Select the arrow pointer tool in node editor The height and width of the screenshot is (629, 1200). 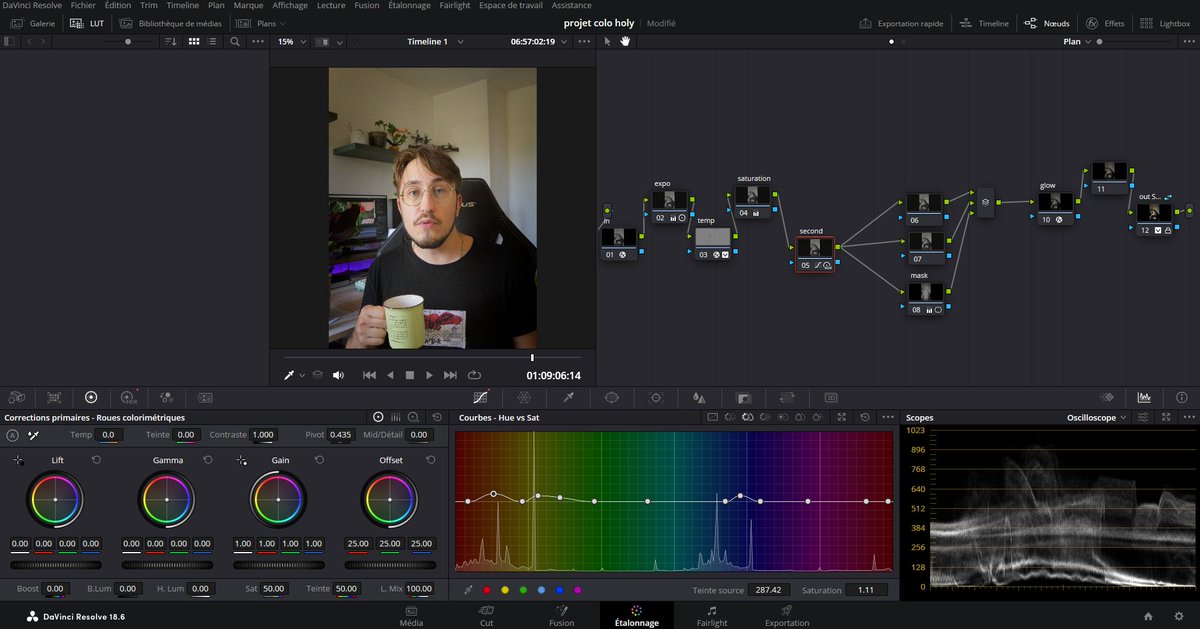(607, 42)
